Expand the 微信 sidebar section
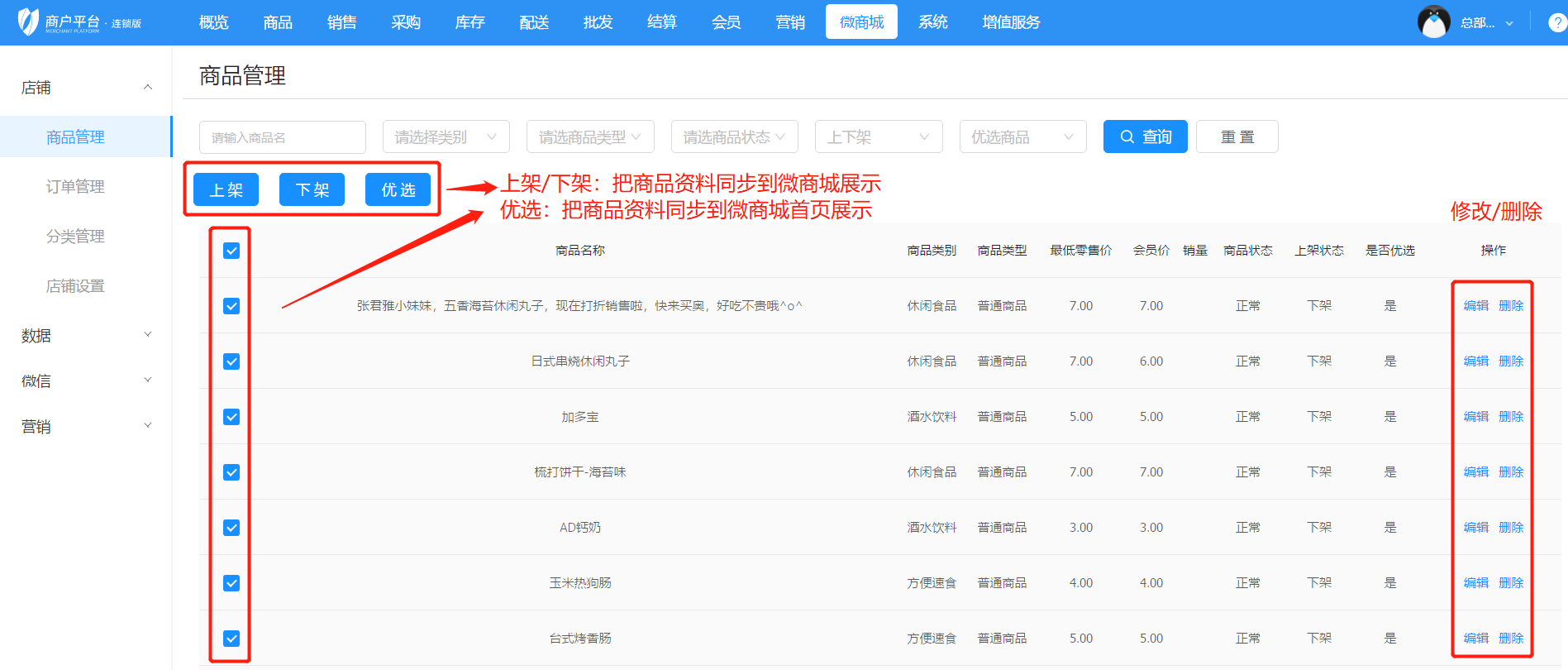The height and width of the screenshot is (670, 1568). pyautogui.click(x=148, y=380)
